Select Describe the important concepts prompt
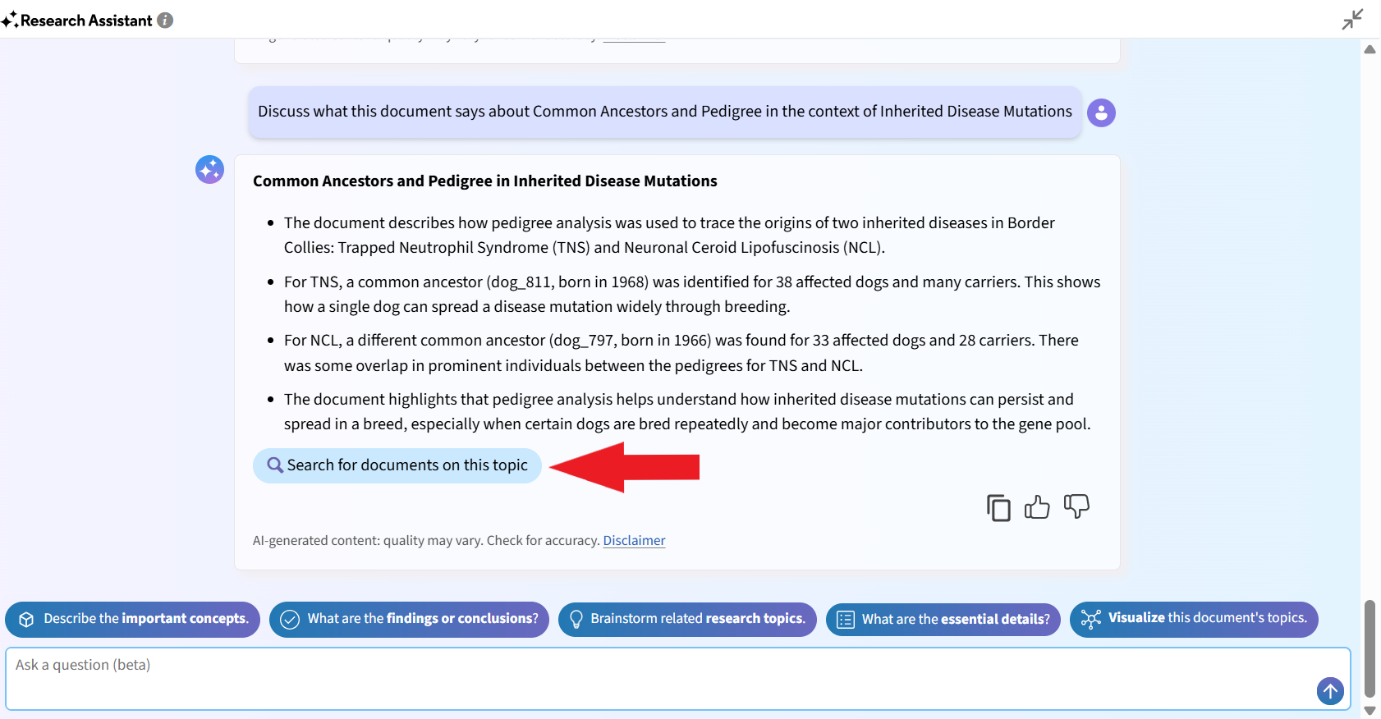 133,619
